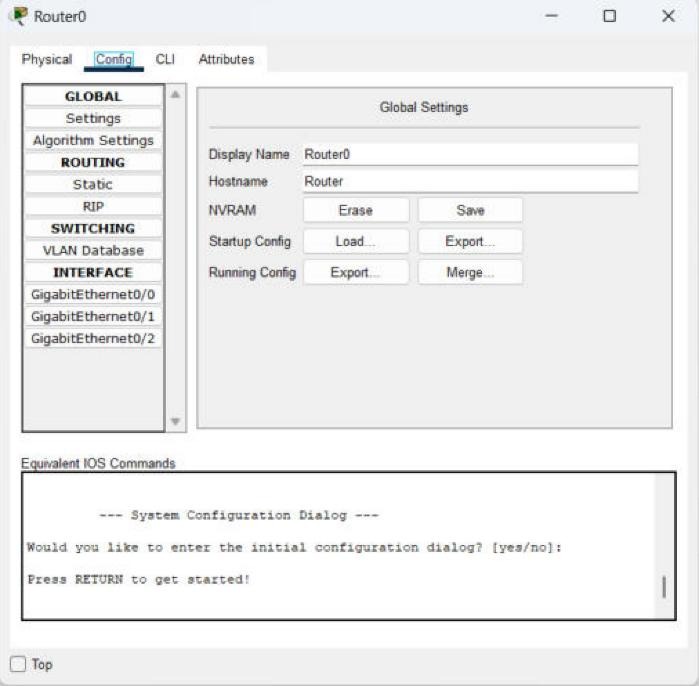Minimize the Router0 window
The image size is (699, 686).
551,16
